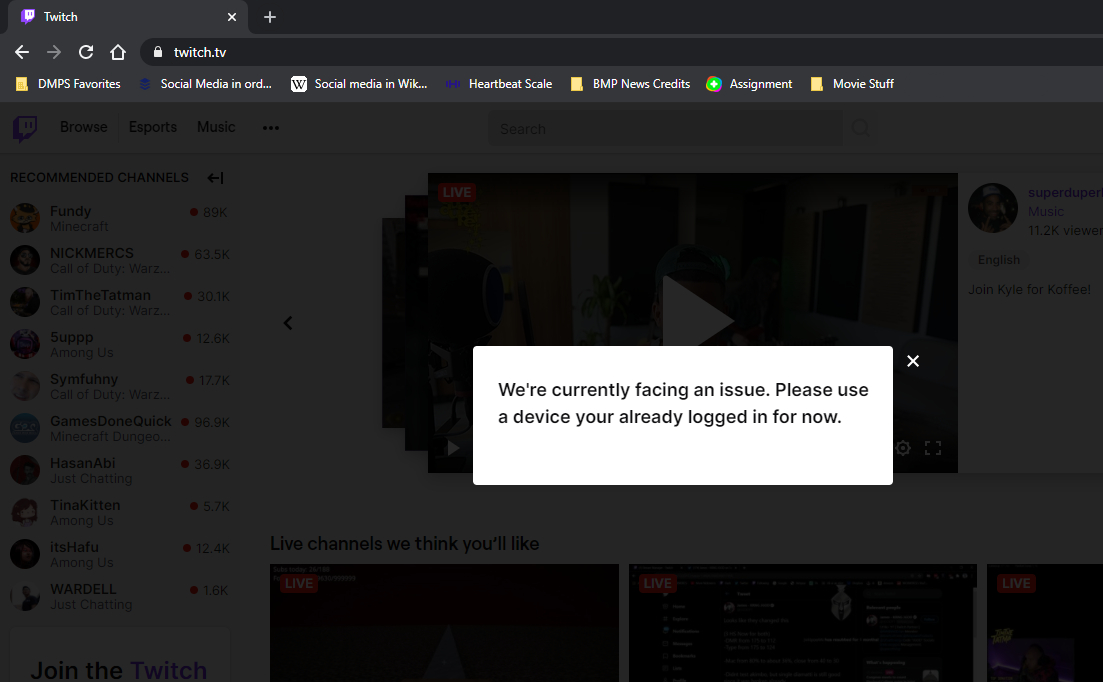Open the NICKMERCS channel
This screenshot has height=682, width=1103.
pos(120,260)
